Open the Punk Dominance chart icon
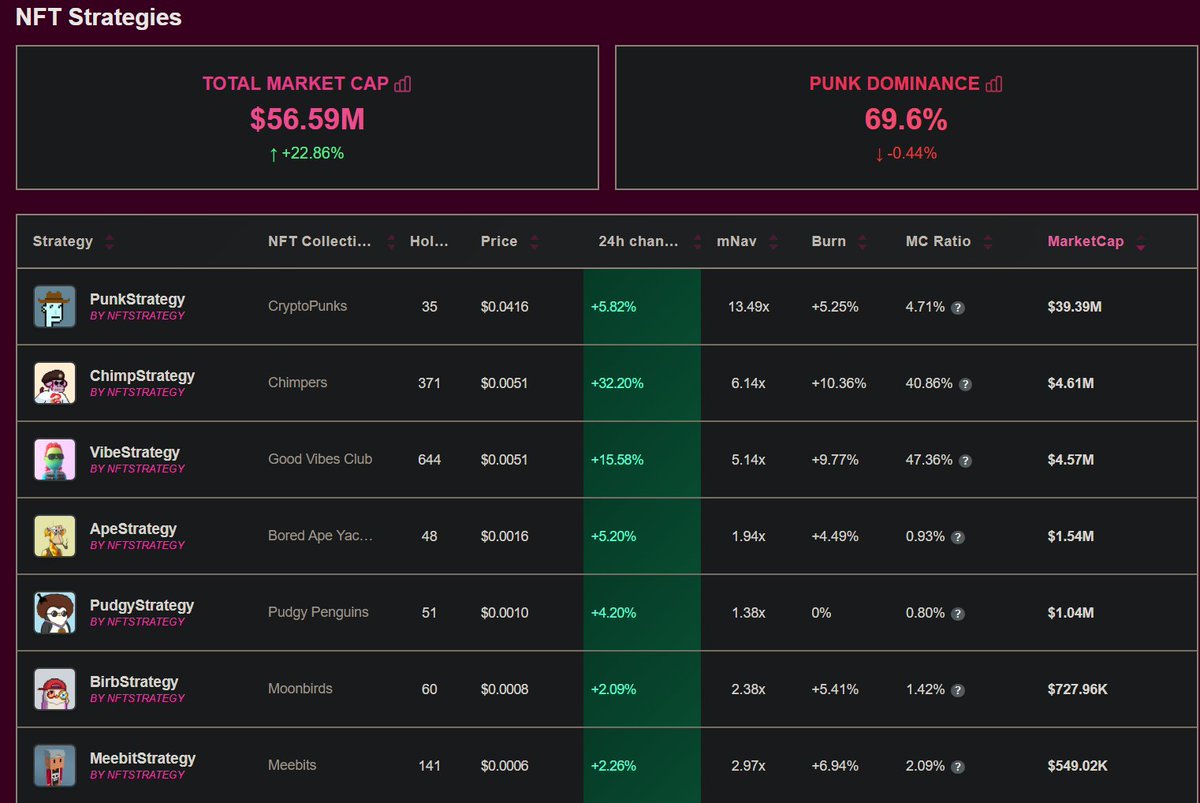Screen dimensions: 1200x803 [x=994, y=84]
